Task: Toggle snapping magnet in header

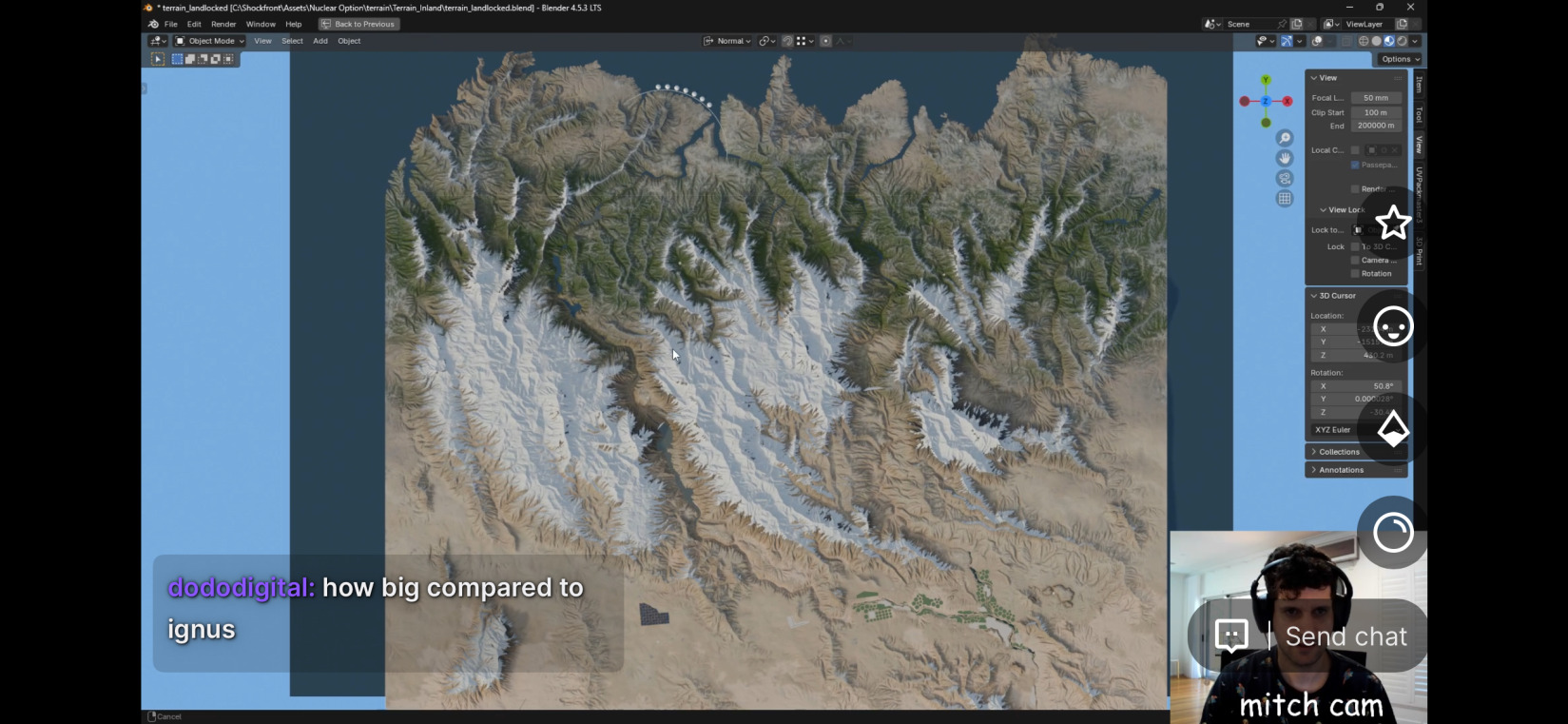Action: pos(787,41)
